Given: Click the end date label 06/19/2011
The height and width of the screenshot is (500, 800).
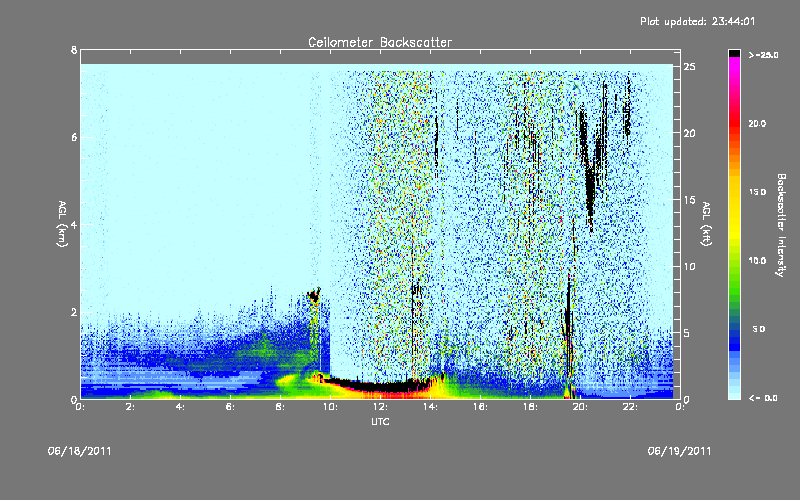Looking at the screenshot, I should coord(679,451).
